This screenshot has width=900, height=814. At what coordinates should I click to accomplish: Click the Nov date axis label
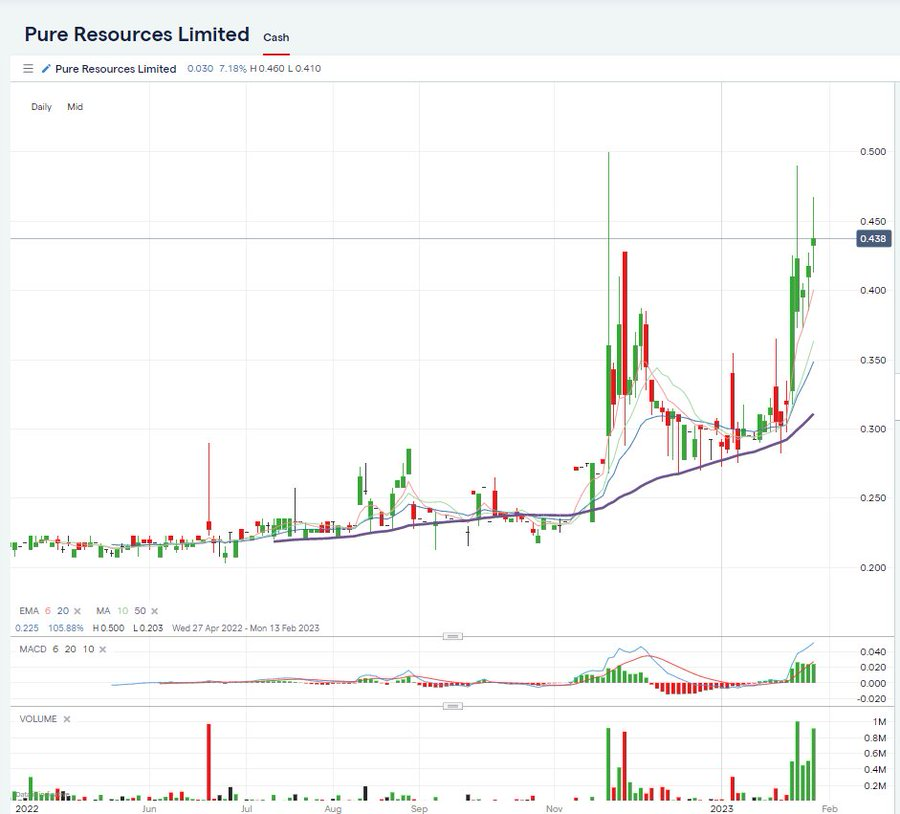coord(554,808)
